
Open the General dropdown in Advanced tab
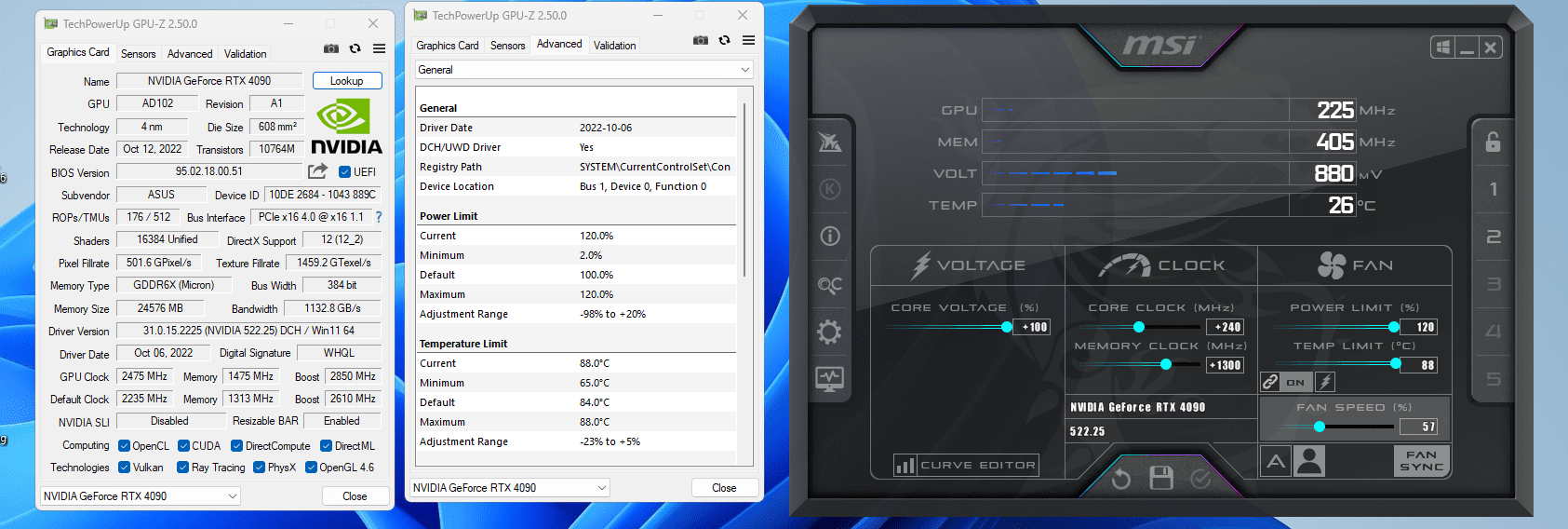[x=584, y=70]
